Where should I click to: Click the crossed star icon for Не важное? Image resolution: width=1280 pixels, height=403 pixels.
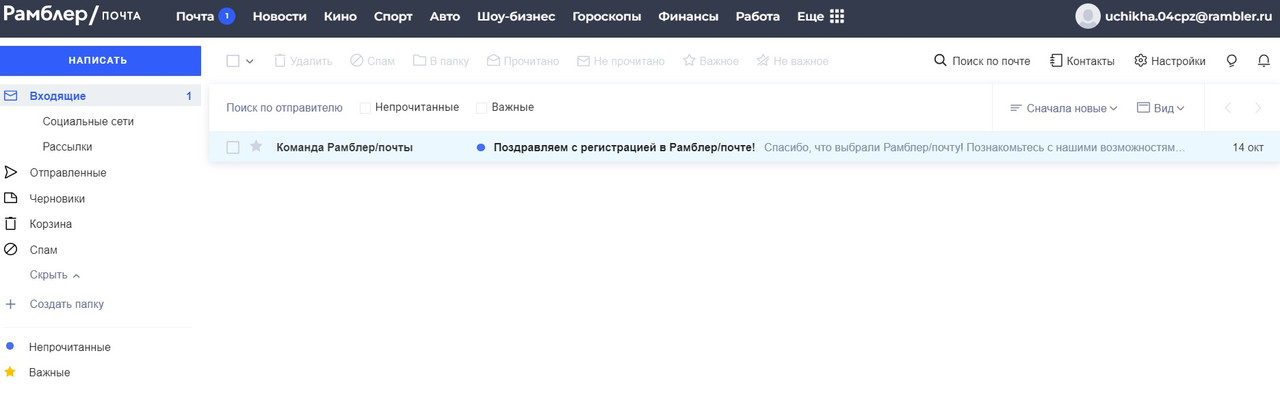pyautogui.click(x=763, y=61)
